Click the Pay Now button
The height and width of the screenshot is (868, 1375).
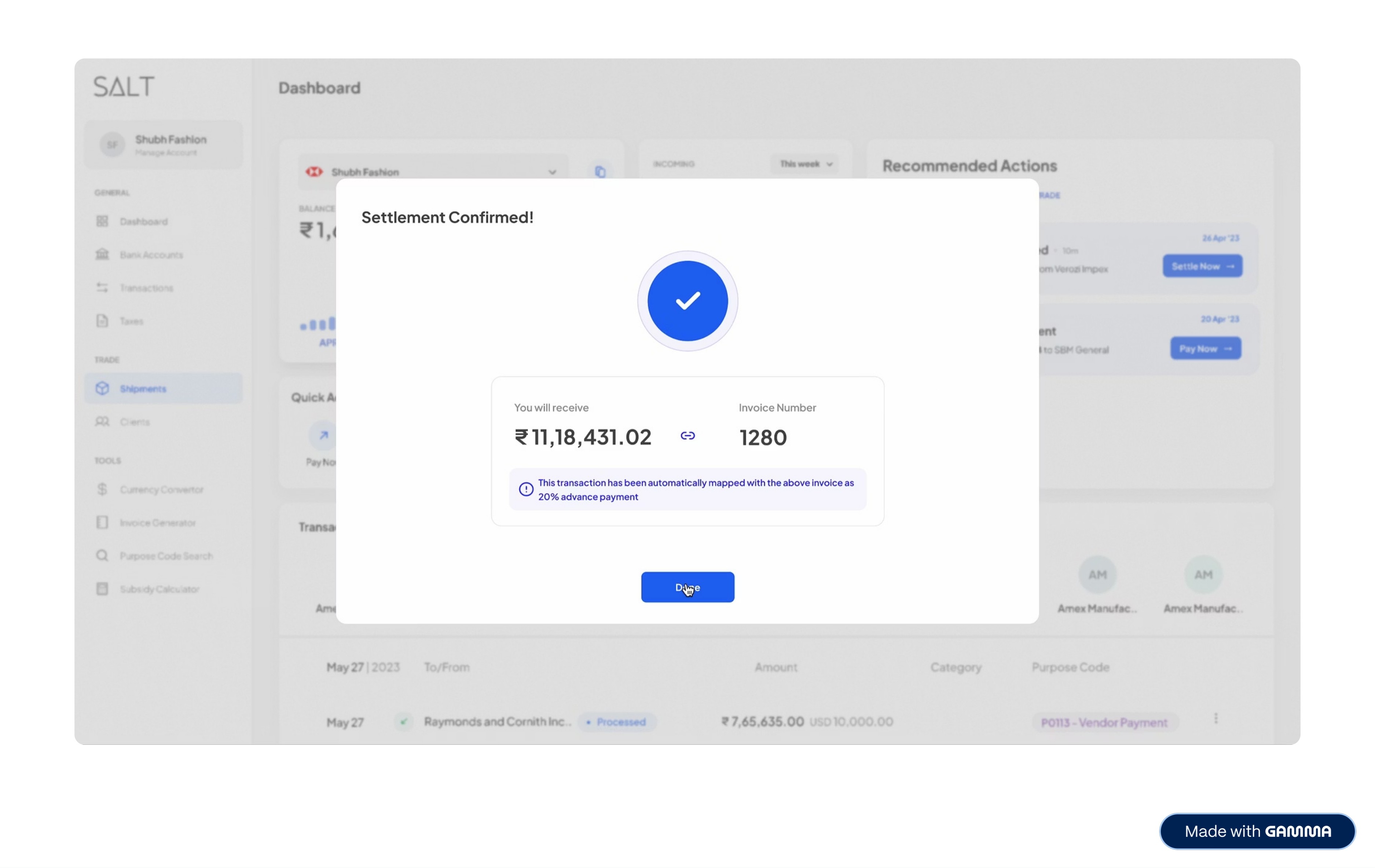coord(1205,348)
